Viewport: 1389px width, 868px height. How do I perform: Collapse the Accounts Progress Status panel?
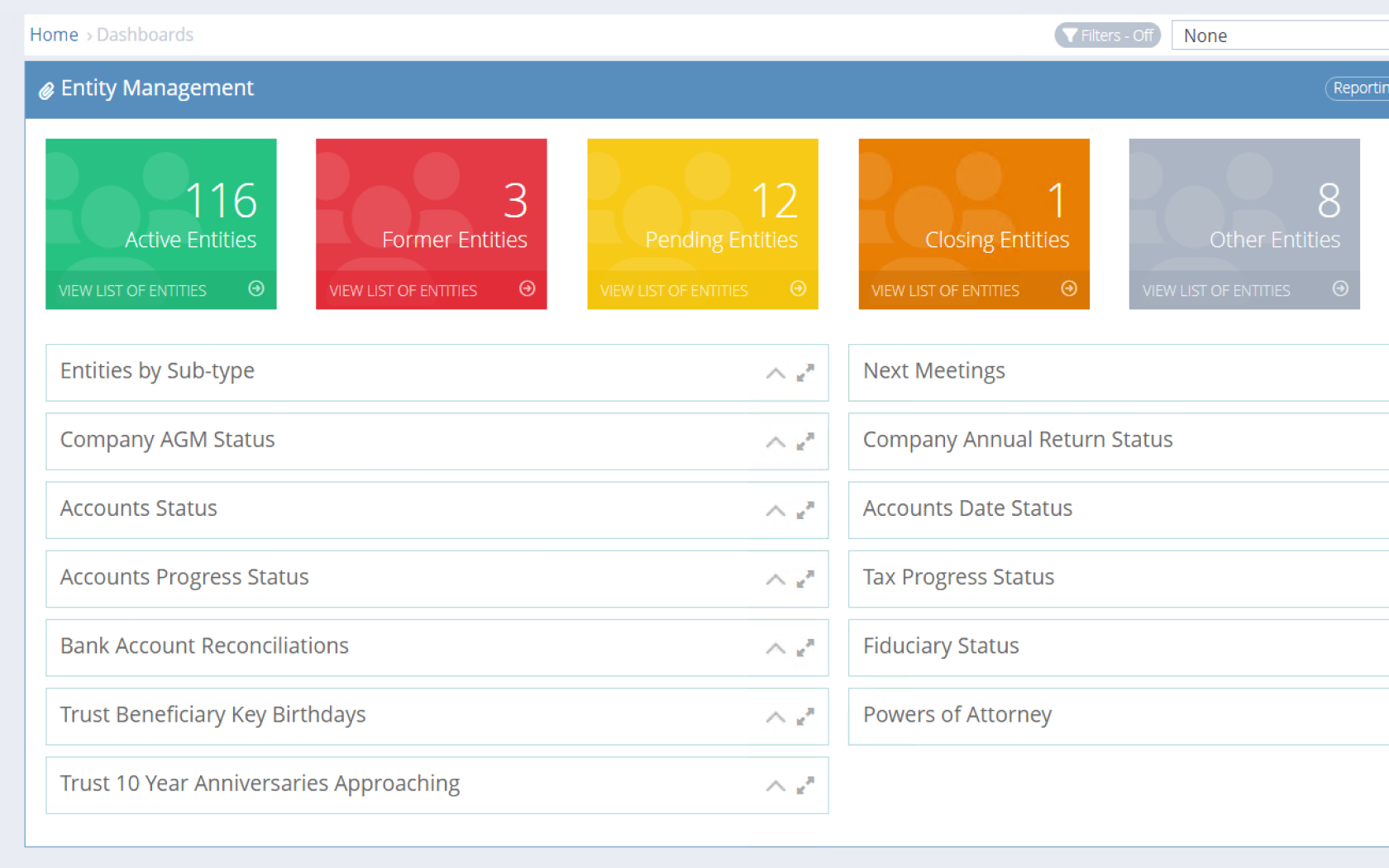[776, 579]
